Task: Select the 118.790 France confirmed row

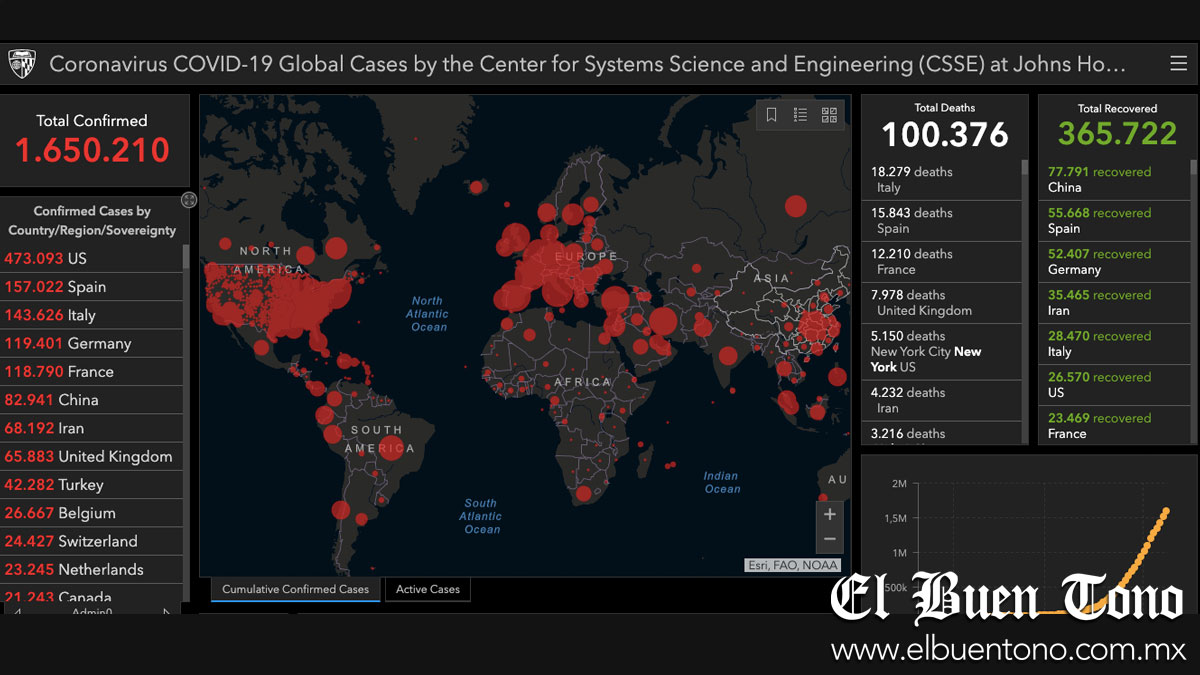Action: (x=92, y=371)
